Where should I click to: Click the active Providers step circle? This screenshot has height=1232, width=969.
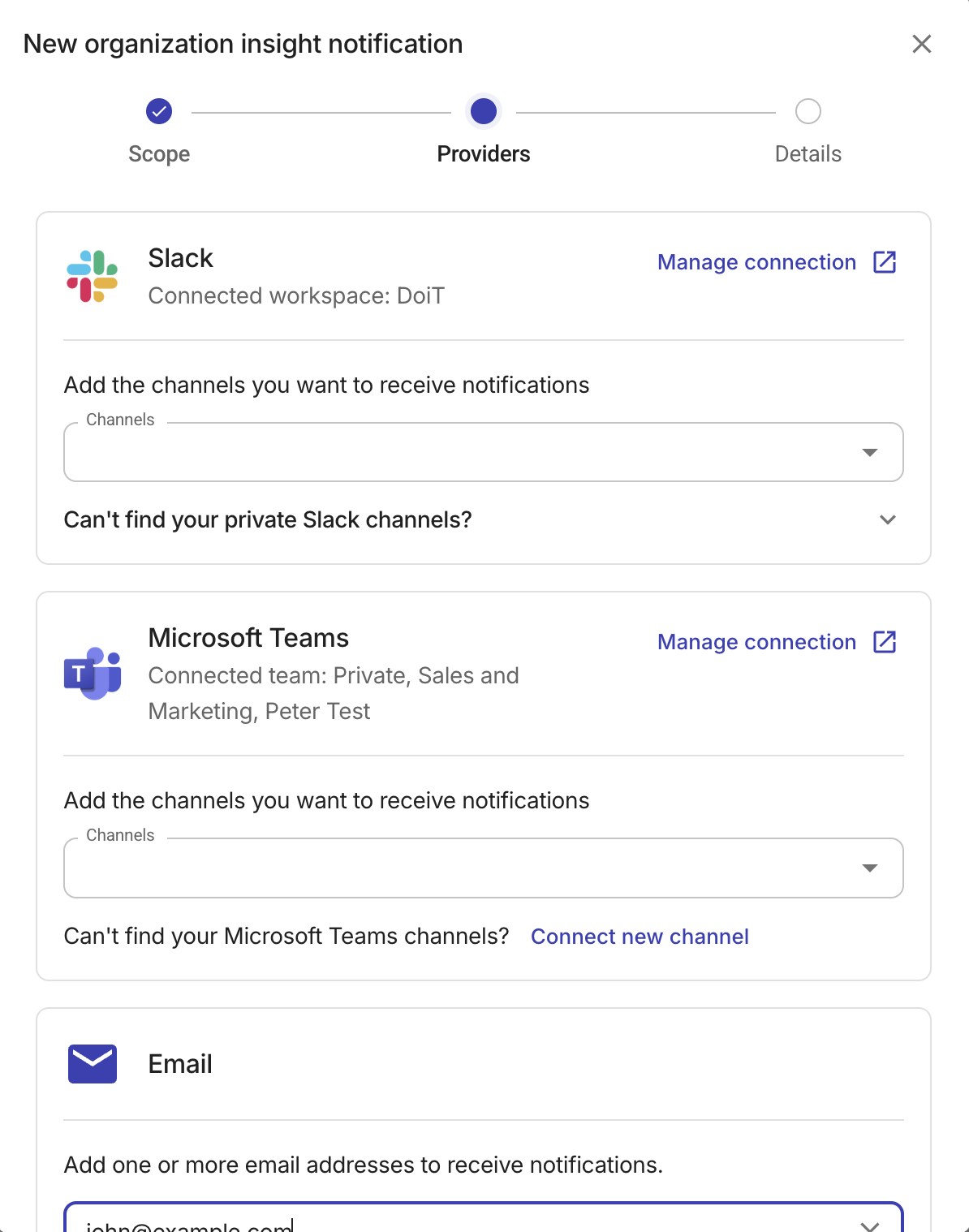tap(484, 111)
